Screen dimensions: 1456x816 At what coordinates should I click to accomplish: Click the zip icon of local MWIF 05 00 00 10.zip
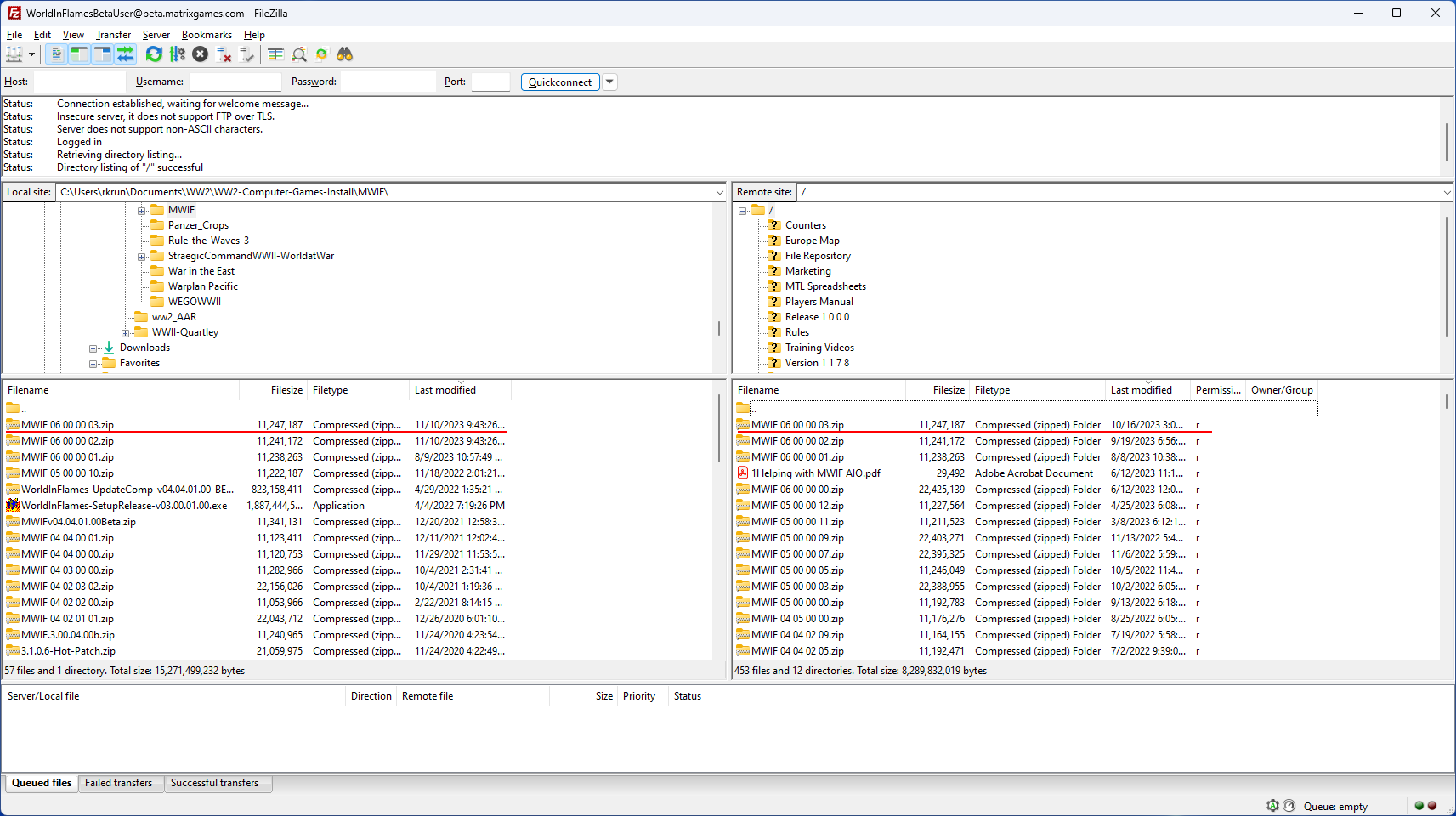click(13, 473)
